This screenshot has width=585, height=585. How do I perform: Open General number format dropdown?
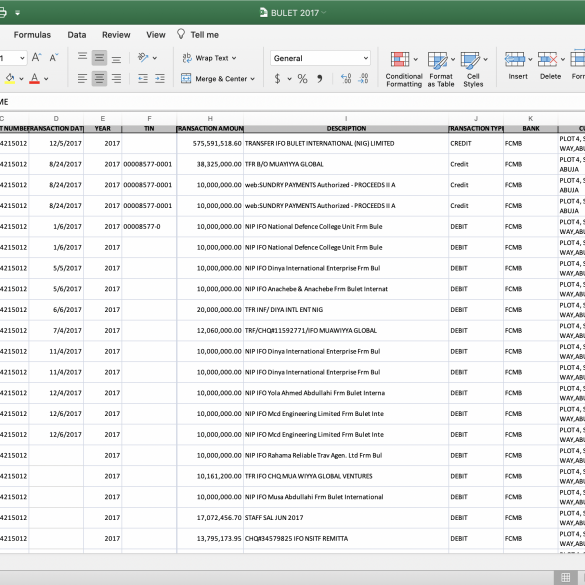tap(320, 58)
